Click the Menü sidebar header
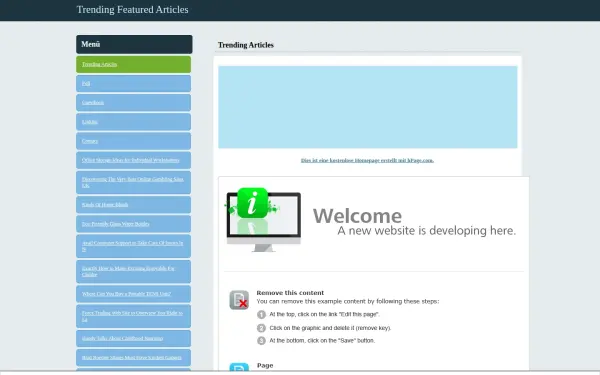Viewport: 600px width, 375px height. click(134, 44)
